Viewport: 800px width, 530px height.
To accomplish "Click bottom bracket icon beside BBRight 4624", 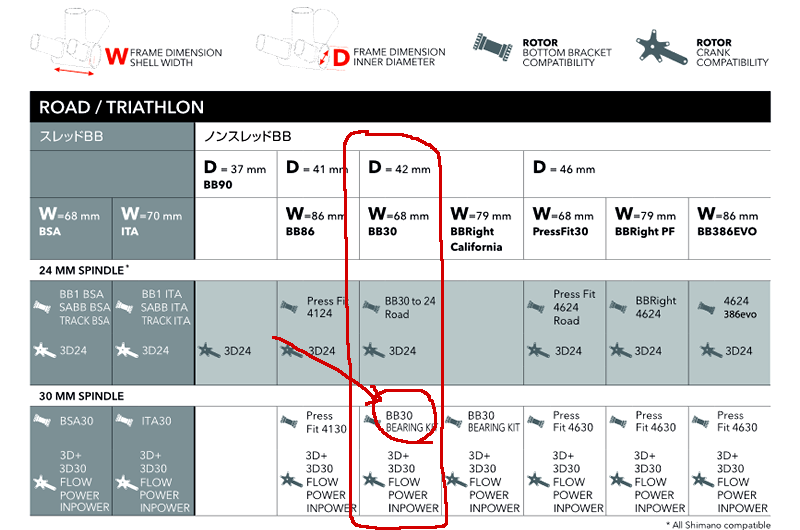I will [x=618, y=307].
